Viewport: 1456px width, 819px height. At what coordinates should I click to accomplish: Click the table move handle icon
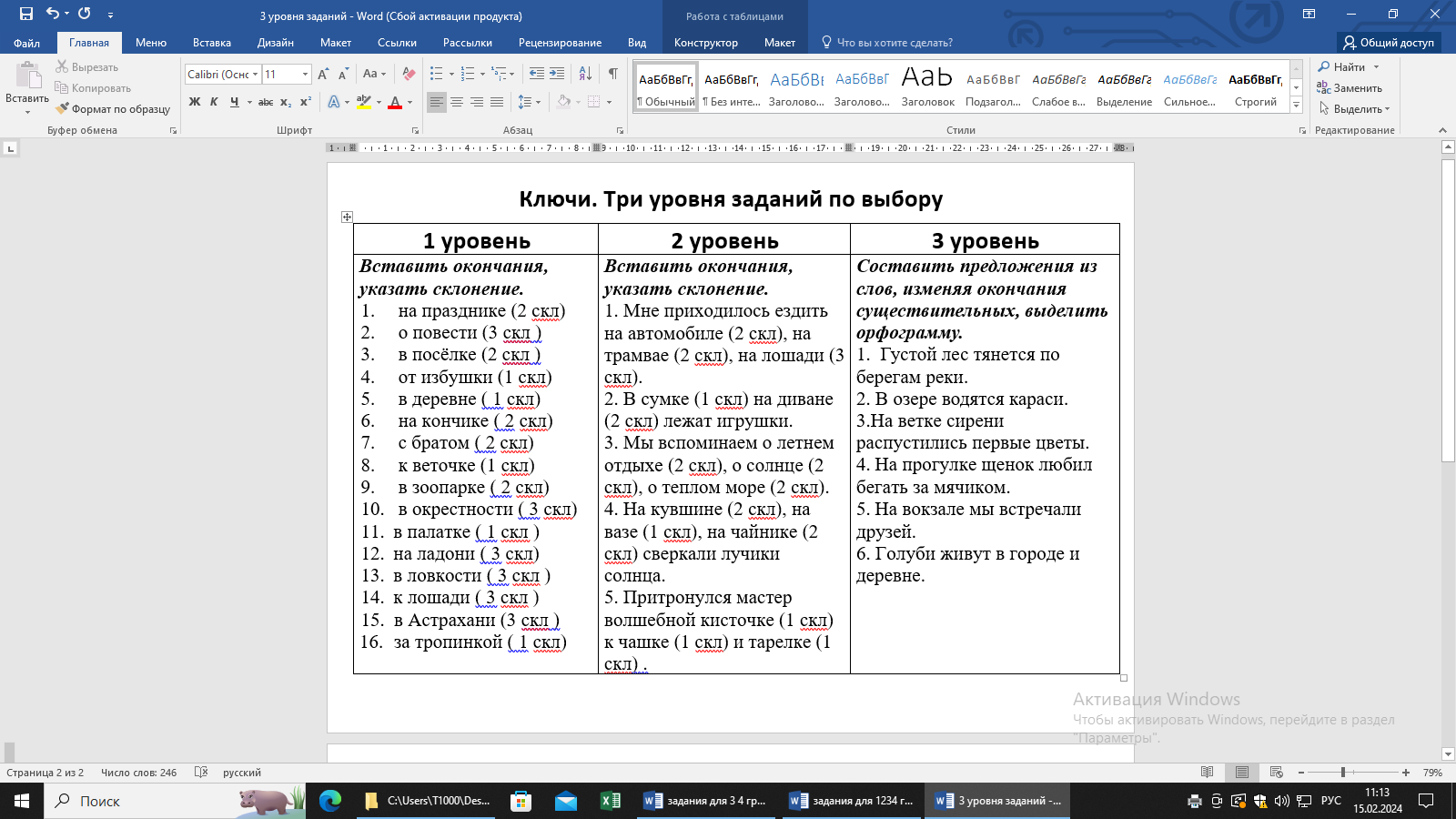coord(347,217)
